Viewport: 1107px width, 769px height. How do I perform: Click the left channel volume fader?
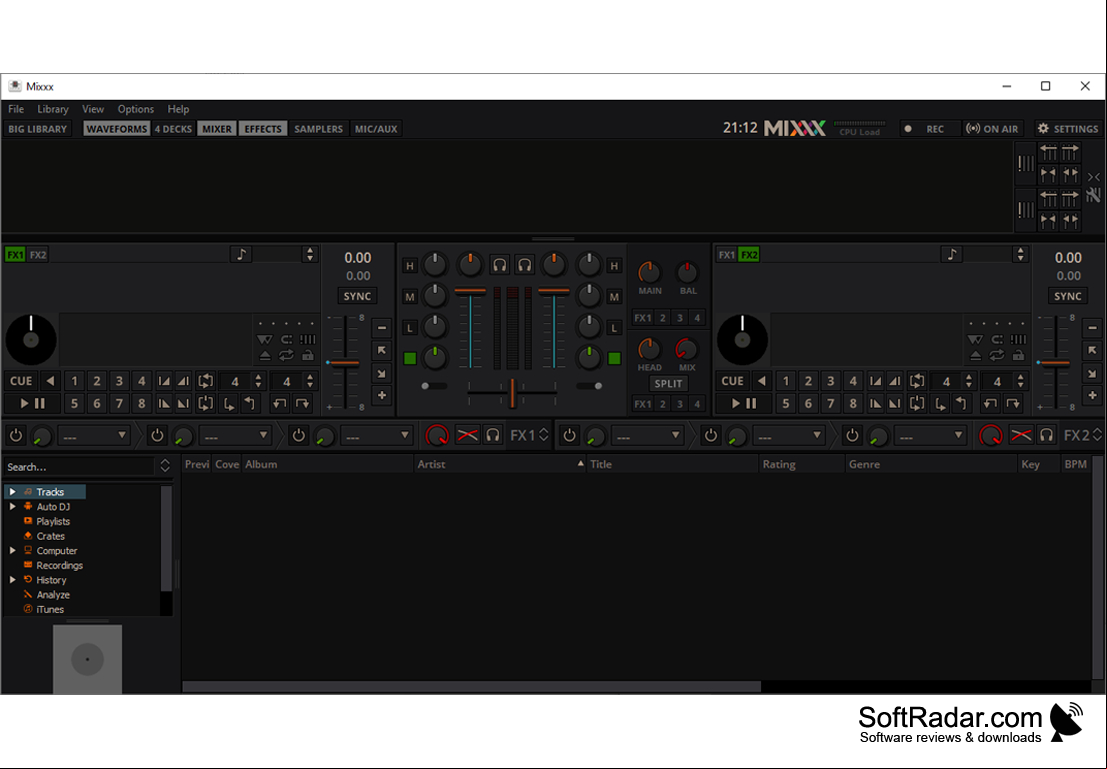point(470,291)
